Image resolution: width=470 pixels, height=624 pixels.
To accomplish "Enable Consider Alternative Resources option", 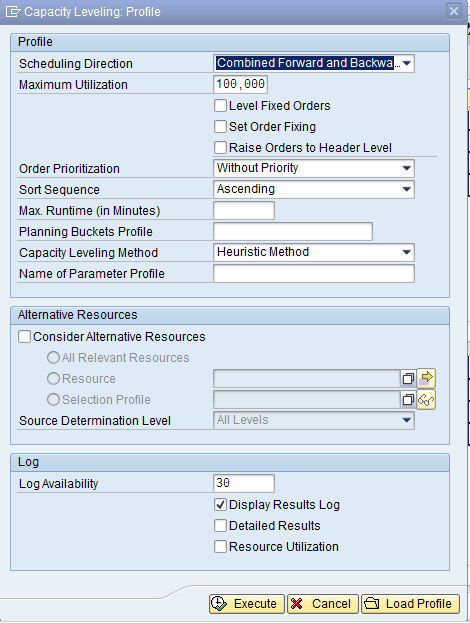I will pyautogui.click(x=24, y=337).
